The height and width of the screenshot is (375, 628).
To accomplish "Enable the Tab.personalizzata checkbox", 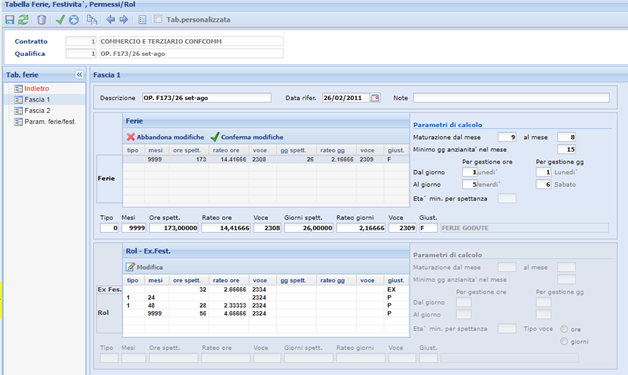I will tap(158, 19).
